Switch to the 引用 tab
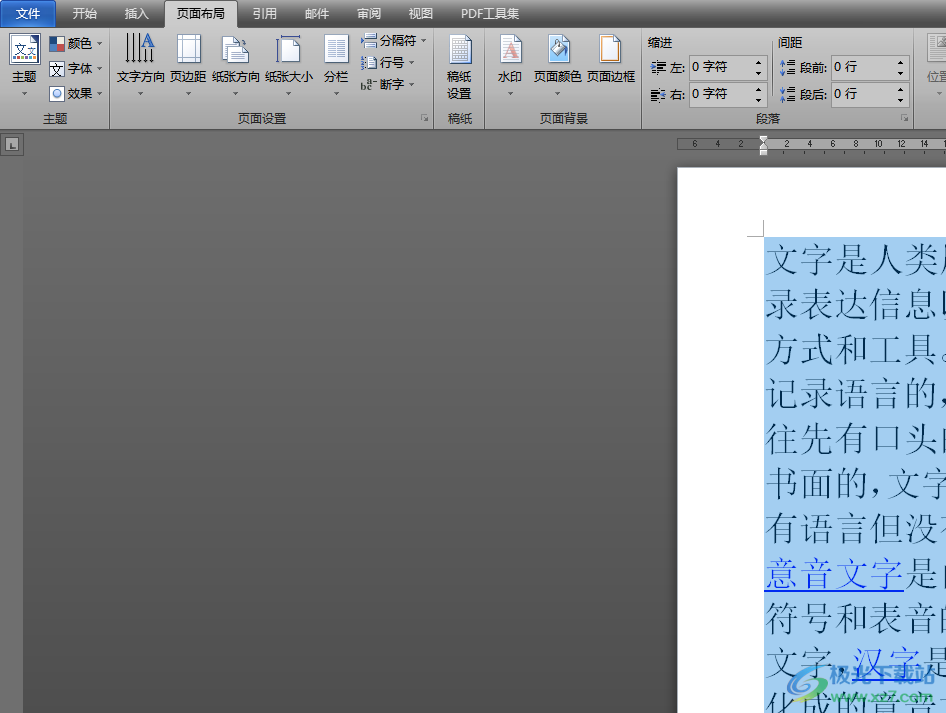946x713 pixels. coord(264,14)
